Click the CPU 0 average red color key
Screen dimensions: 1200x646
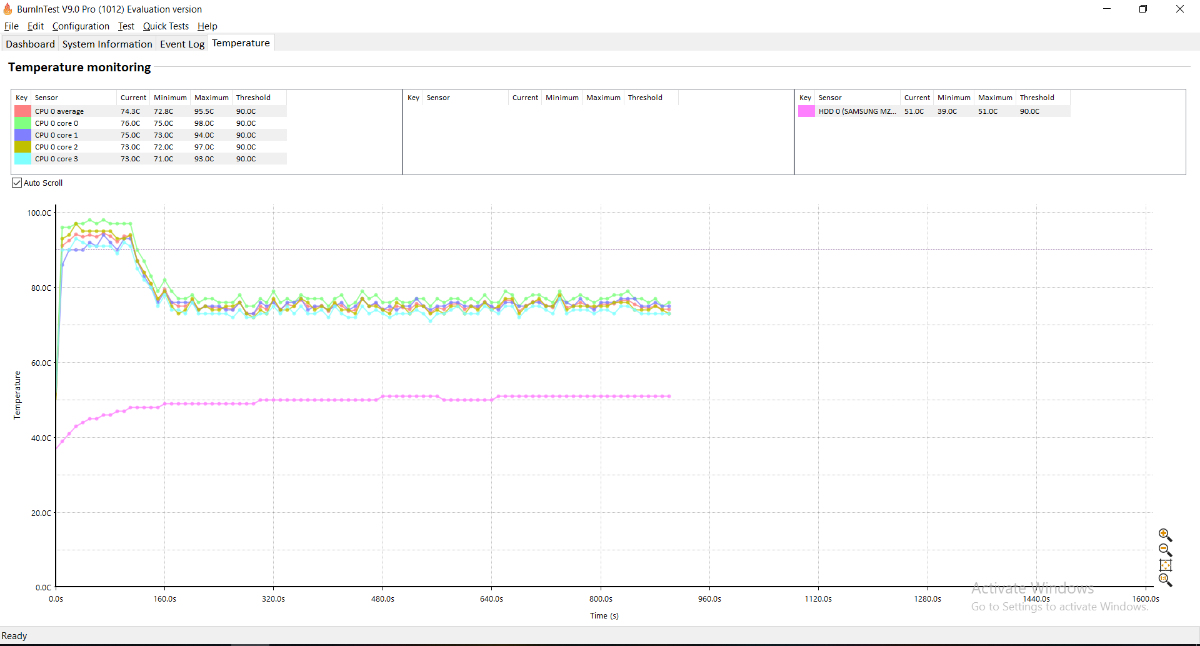point(22,111)
